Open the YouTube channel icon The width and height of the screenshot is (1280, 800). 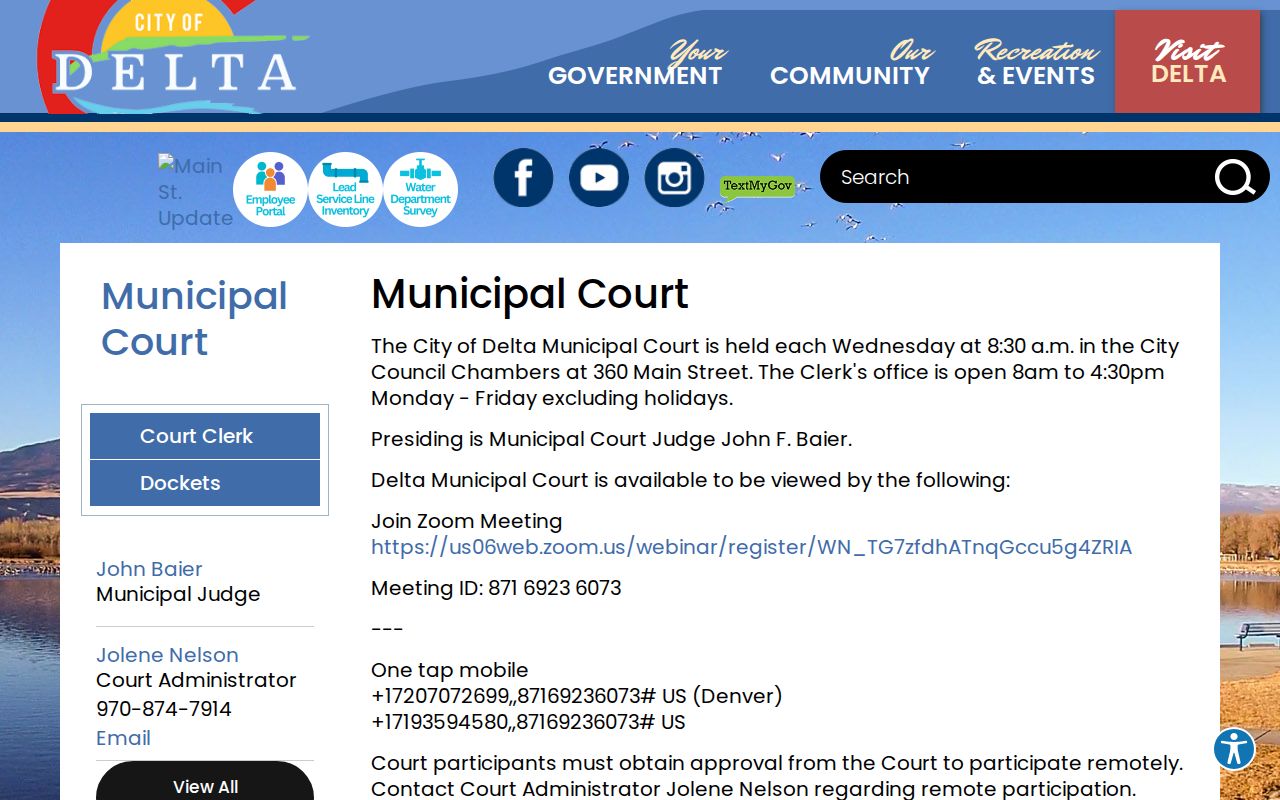(x=599, y=178)
